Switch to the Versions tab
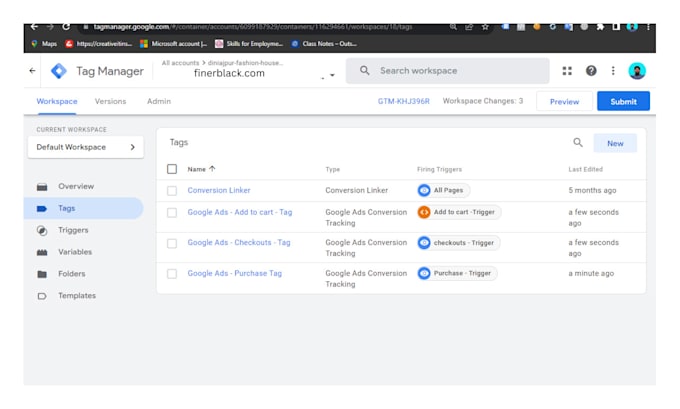This screenshot has width=680, height=409. (111, 101)
